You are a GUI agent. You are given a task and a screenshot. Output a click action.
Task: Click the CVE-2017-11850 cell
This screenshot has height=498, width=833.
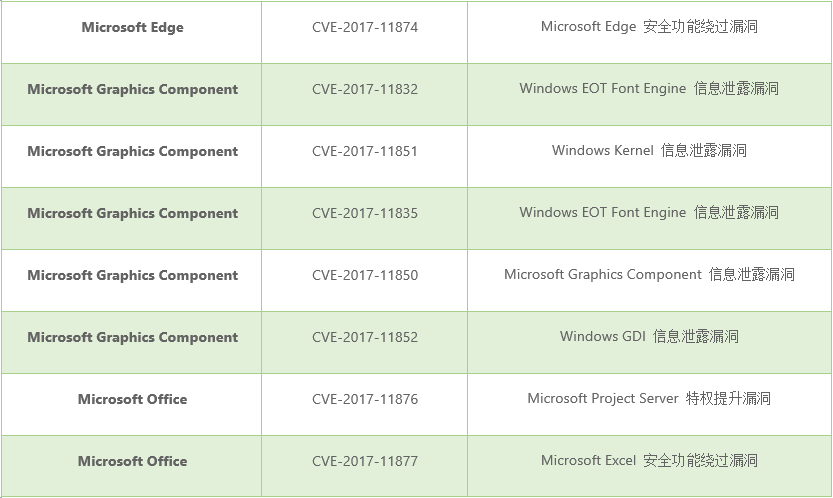[x=364, y=276]
